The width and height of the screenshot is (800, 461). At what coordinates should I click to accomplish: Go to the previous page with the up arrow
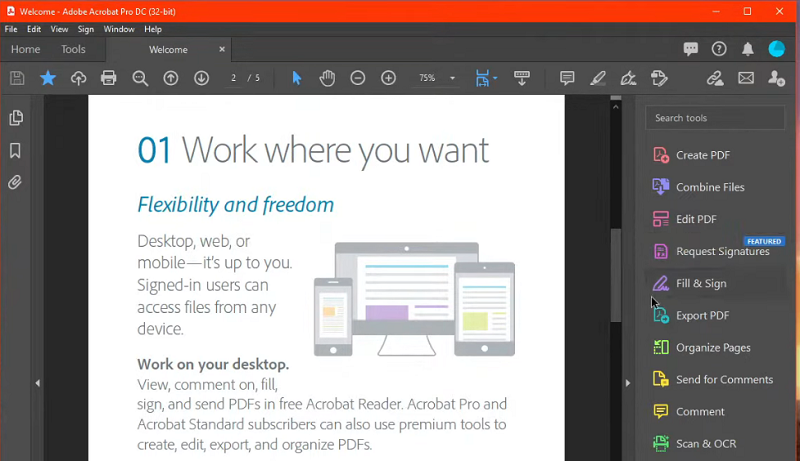pos(171,78)
